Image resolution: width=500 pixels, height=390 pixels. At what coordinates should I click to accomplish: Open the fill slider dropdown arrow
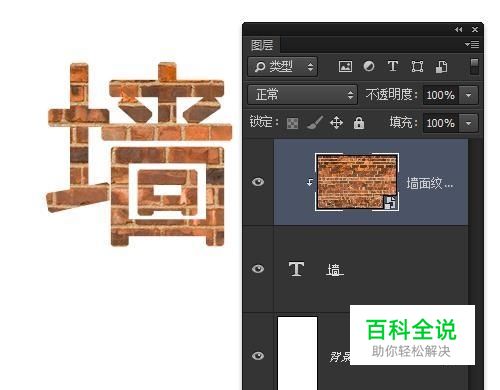468,123
